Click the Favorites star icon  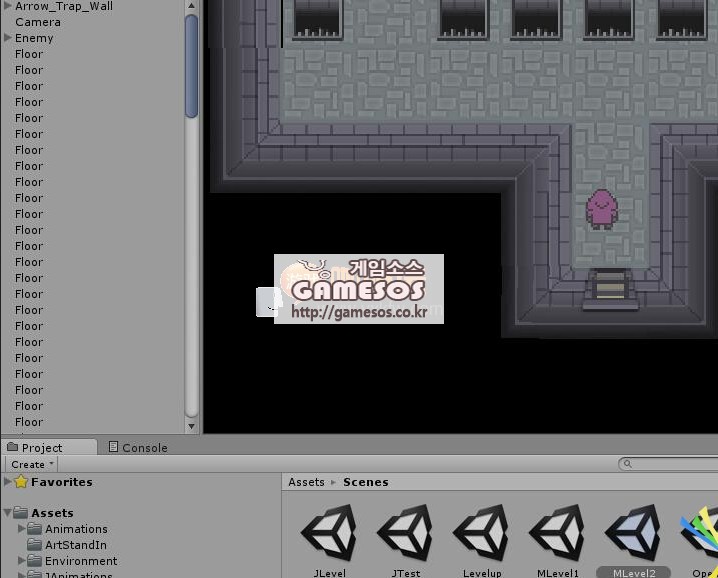tap(21, 482)
